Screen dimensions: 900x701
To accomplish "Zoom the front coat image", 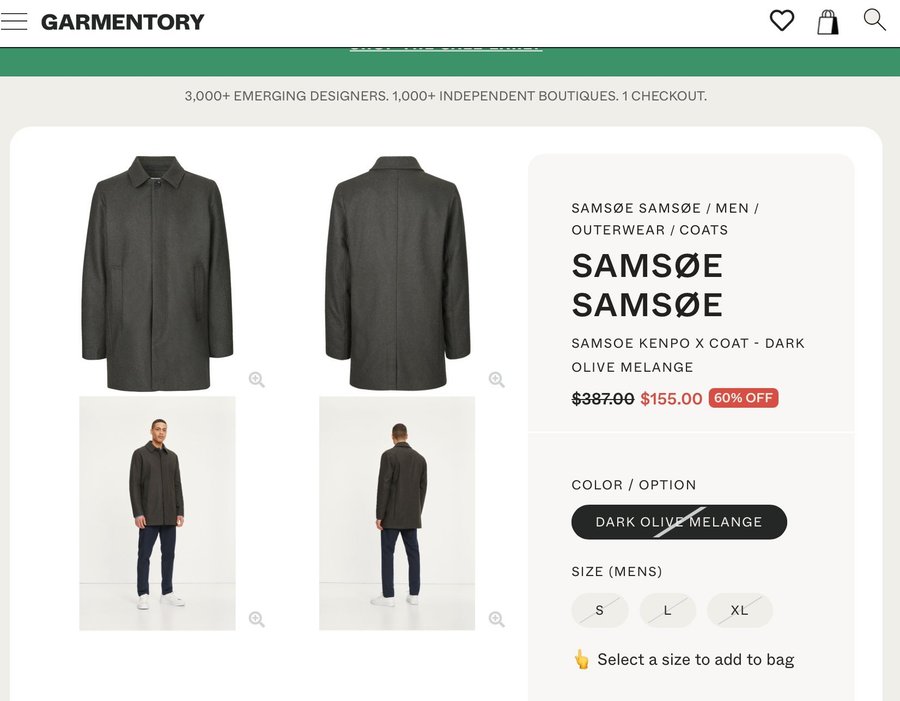I will tap(257, 379).
